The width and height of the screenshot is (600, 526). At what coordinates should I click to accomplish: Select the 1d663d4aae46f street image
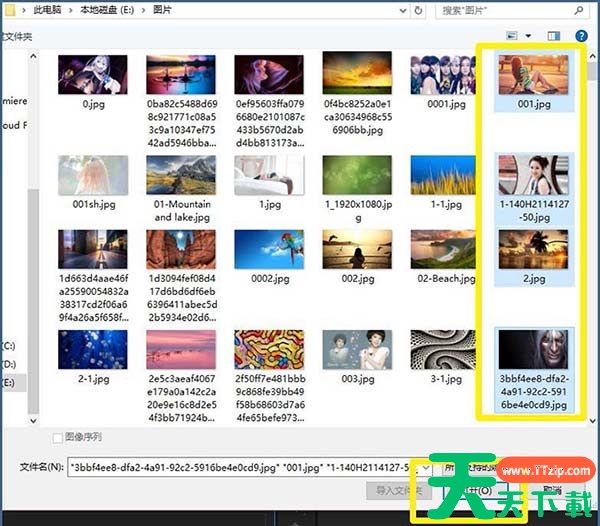tap(93, 249)
